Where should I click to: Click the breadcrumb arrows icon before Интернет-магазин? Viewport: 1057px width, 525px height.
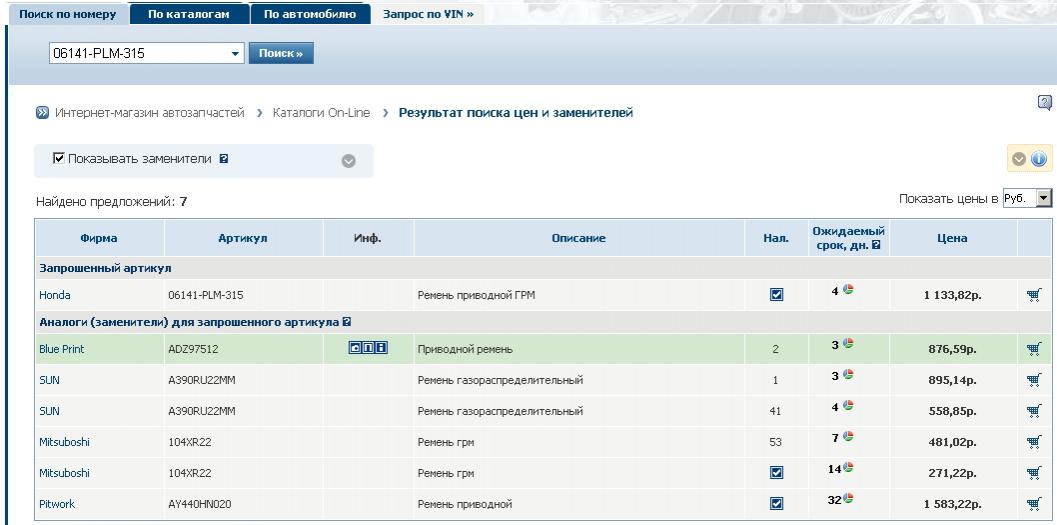[x=42, y=113]
